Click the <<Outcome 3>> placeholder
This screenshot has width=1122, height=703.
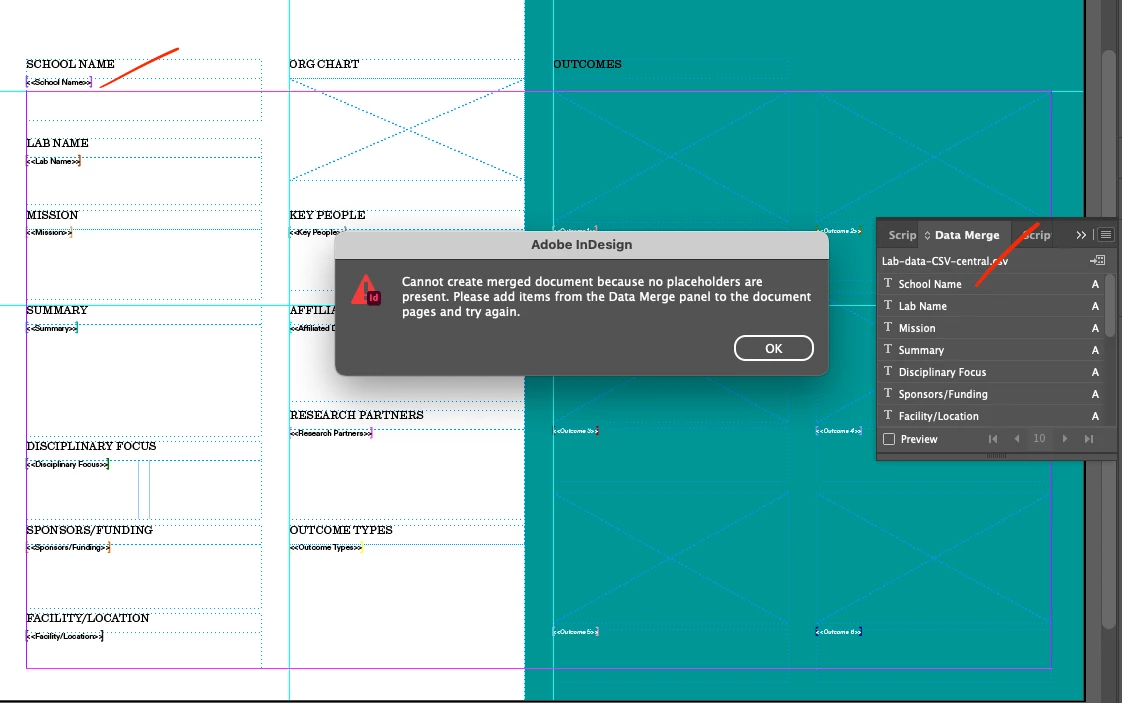point(576,431)
